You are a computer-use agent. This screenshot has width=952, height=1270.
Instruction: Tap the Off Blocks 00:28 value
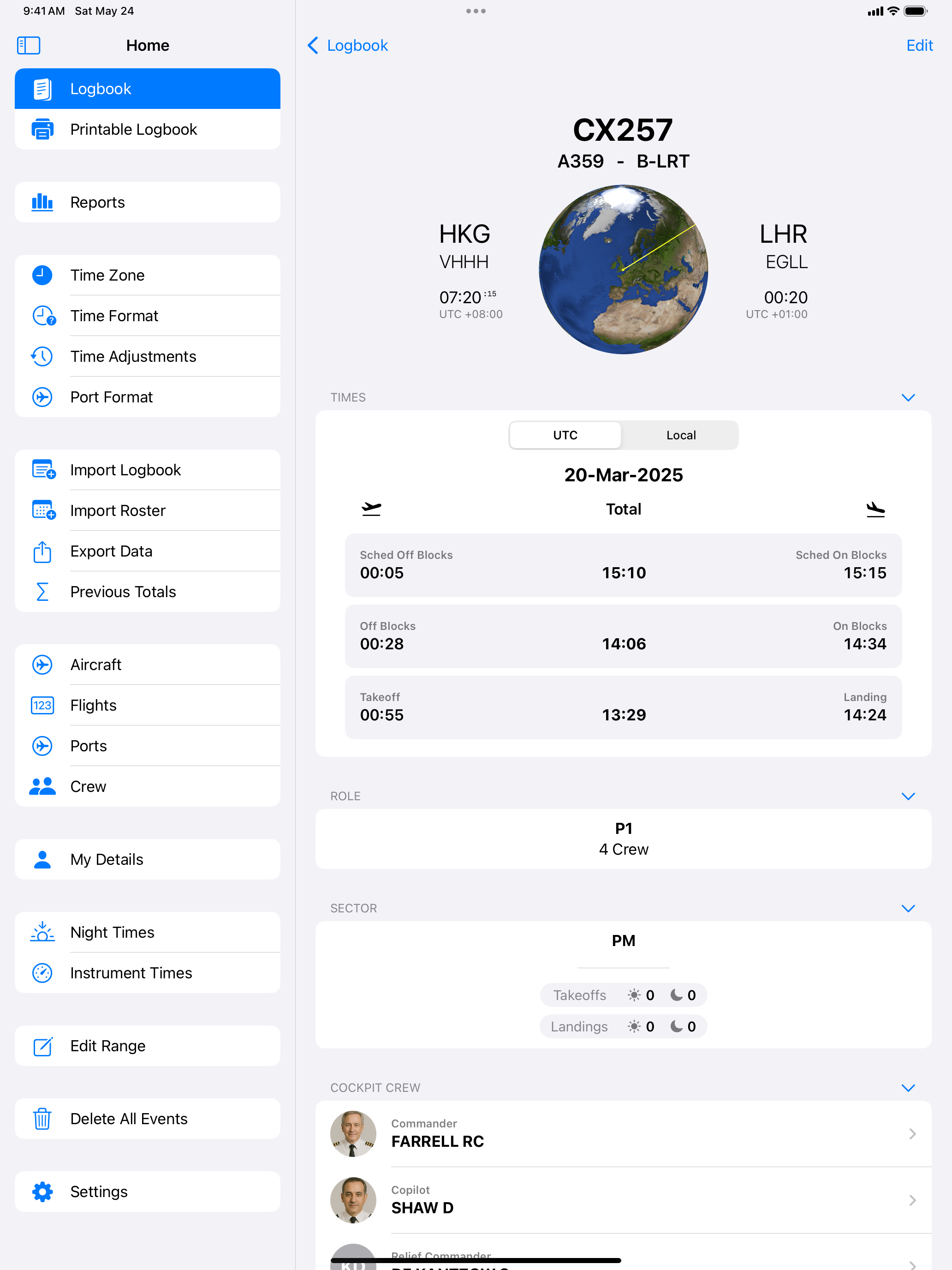click(381, 644)
